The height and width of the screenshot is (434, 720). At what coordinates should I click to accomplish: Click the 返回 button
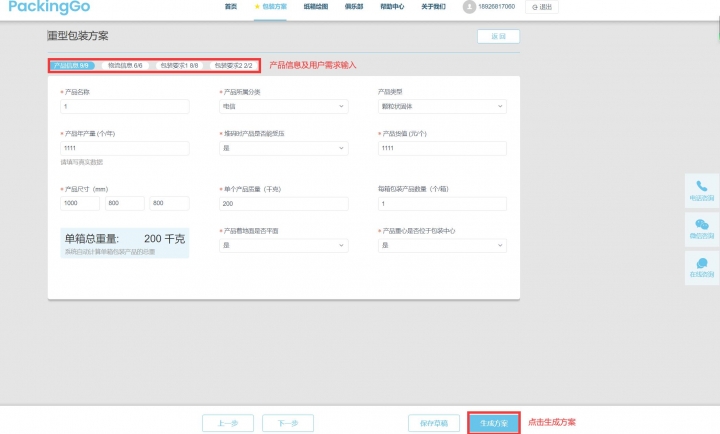pyautogui.click(x=498, y=36)
